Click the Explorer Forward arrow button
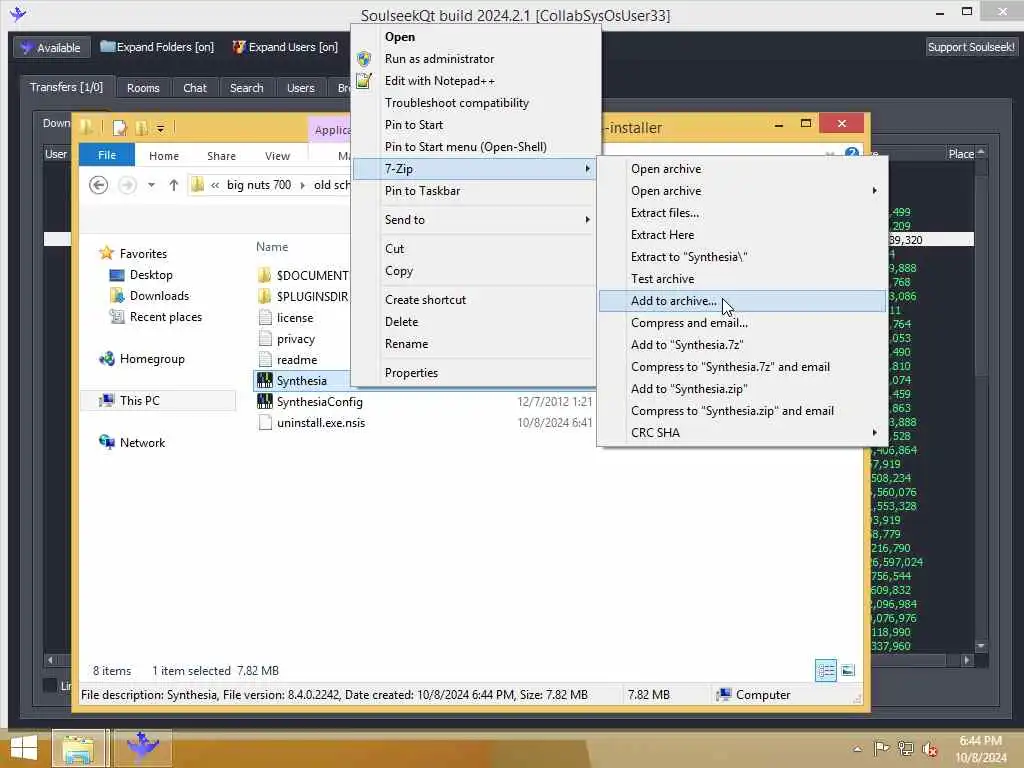Viewport: 1024px width, 768px height. tap(127, 185)
